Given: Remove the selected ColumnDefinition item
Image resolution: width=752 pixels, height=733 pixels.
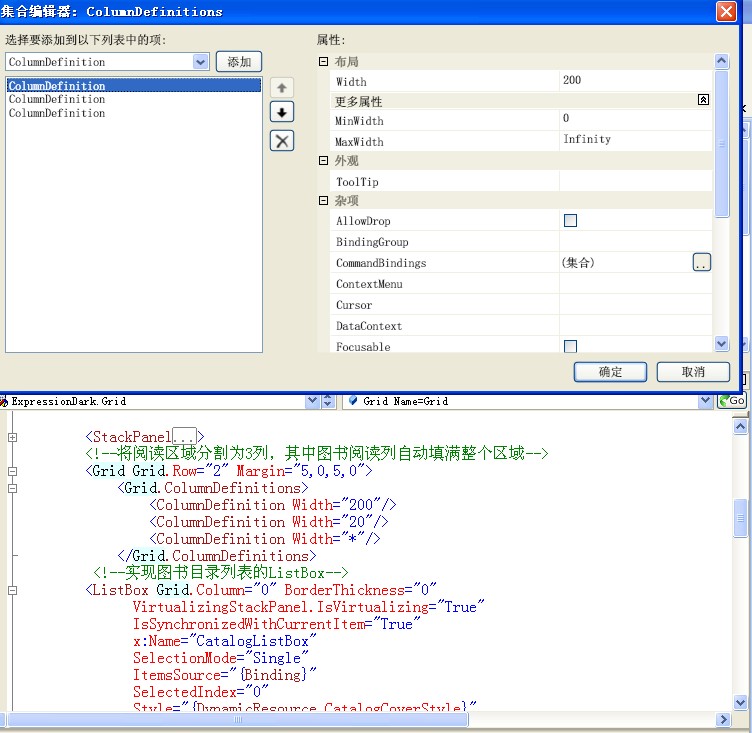Looking at the screenshot, I should (282, 141).
